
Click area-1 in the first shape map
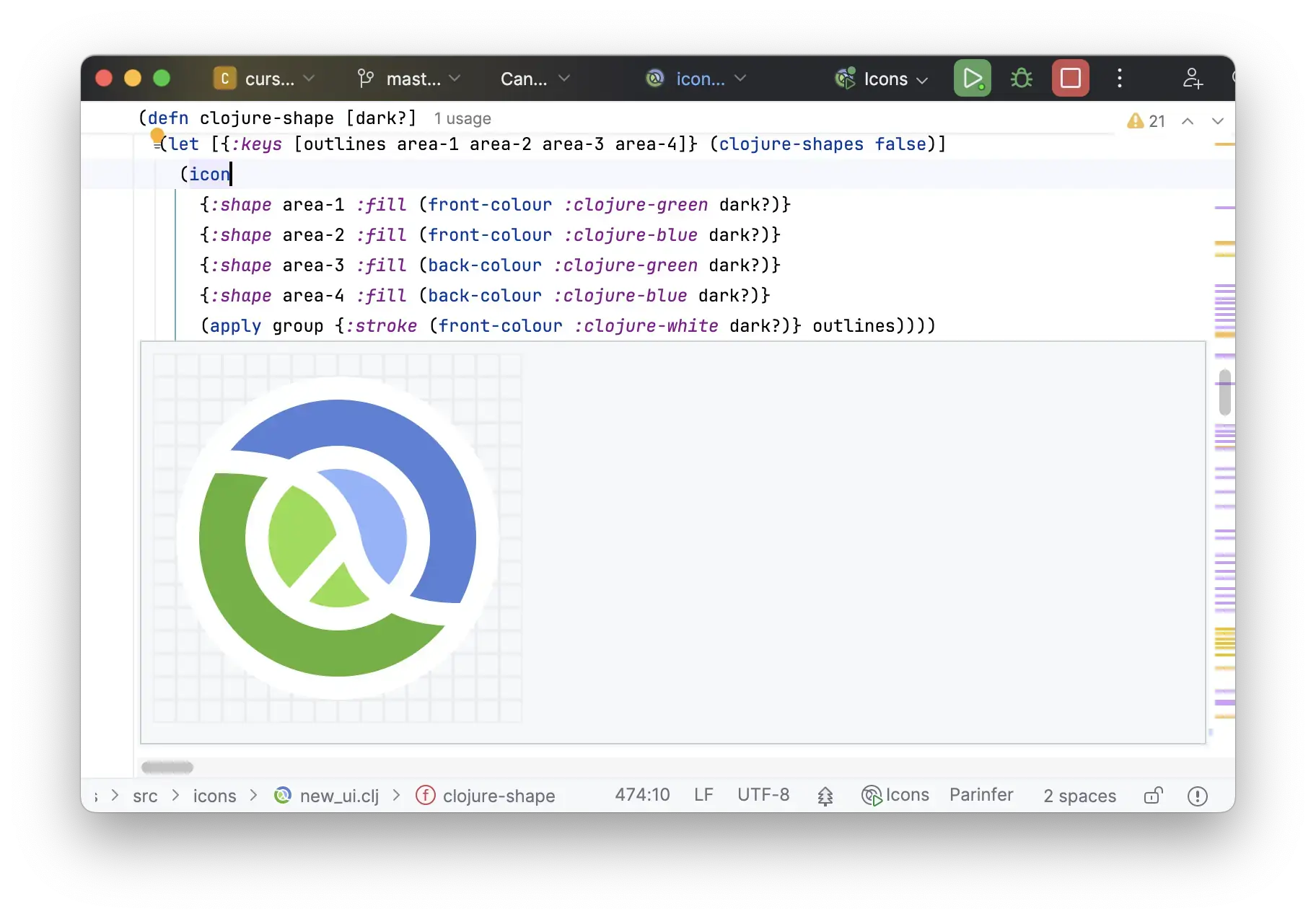(x=313, y=204)
